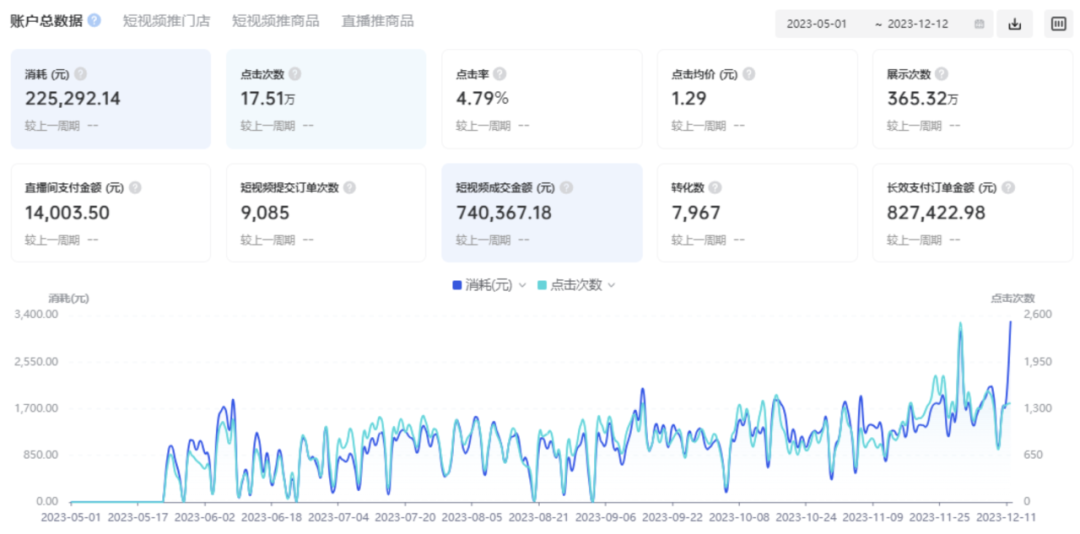Screen dimensions: 1080x534
Task: Open the custom columns icon button
Action: pyautogui.click(x=1058, y=24)
